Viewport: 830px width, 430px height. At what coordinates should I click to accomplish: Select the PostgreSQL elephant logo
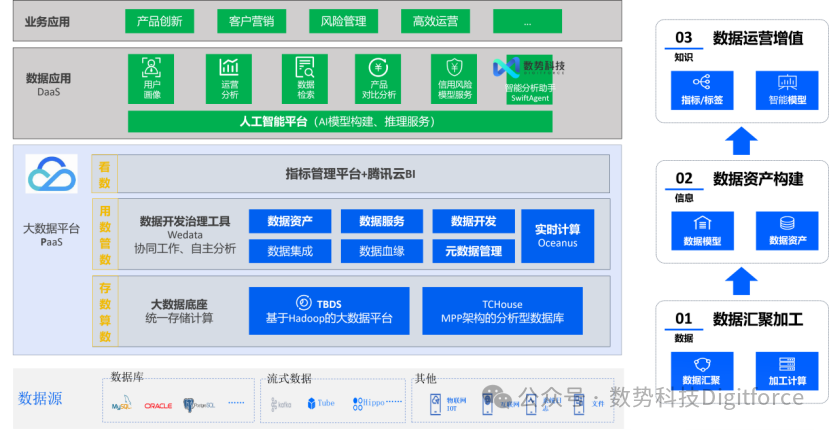(199, 405)
